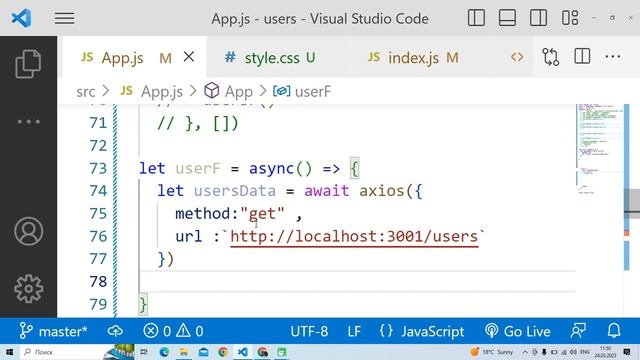Open Task View in the Windows taskbar
The width and height of the screenshot is (640, 360).
pos(144,352)
